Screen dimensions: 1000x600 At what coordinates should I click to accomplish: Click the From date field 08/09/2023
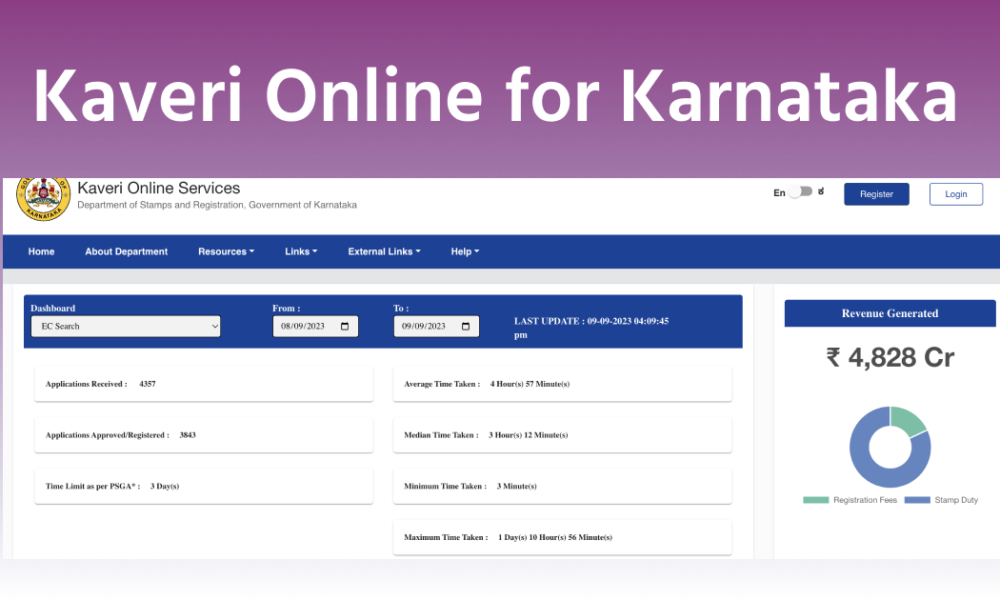point(305,326)
